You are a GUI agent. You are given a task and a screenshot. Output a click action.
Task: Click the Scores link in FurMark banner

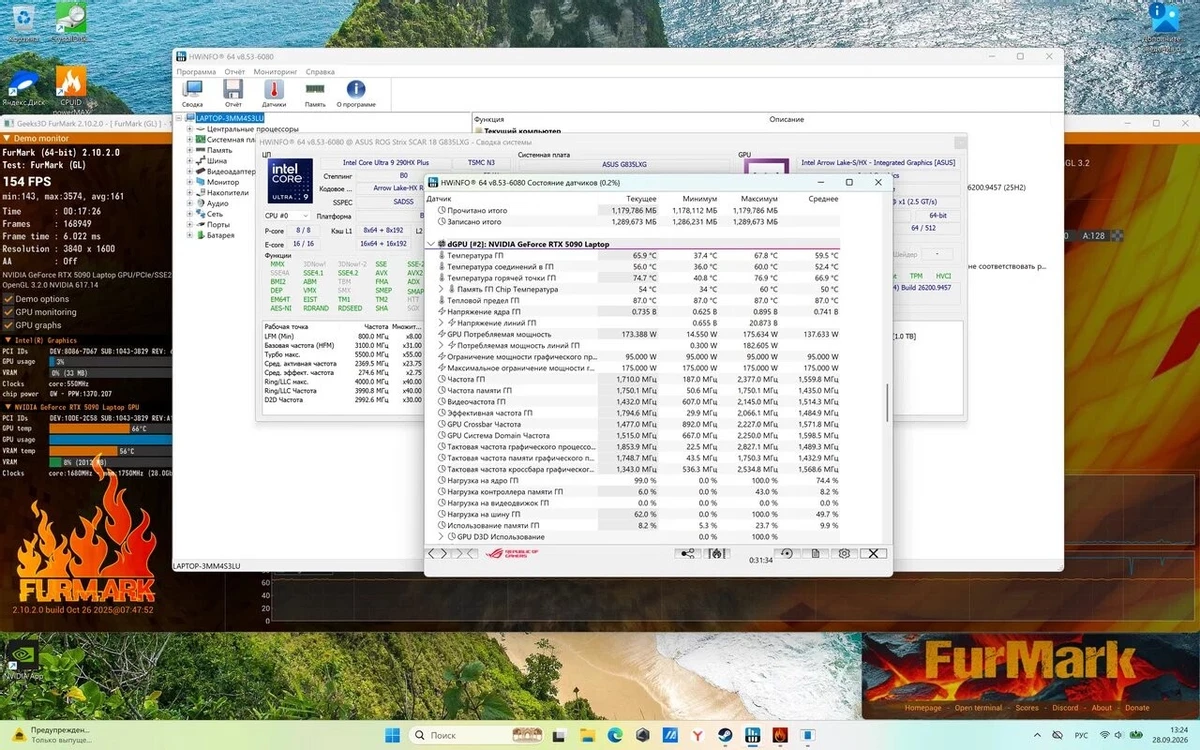tap(1027, 708)
